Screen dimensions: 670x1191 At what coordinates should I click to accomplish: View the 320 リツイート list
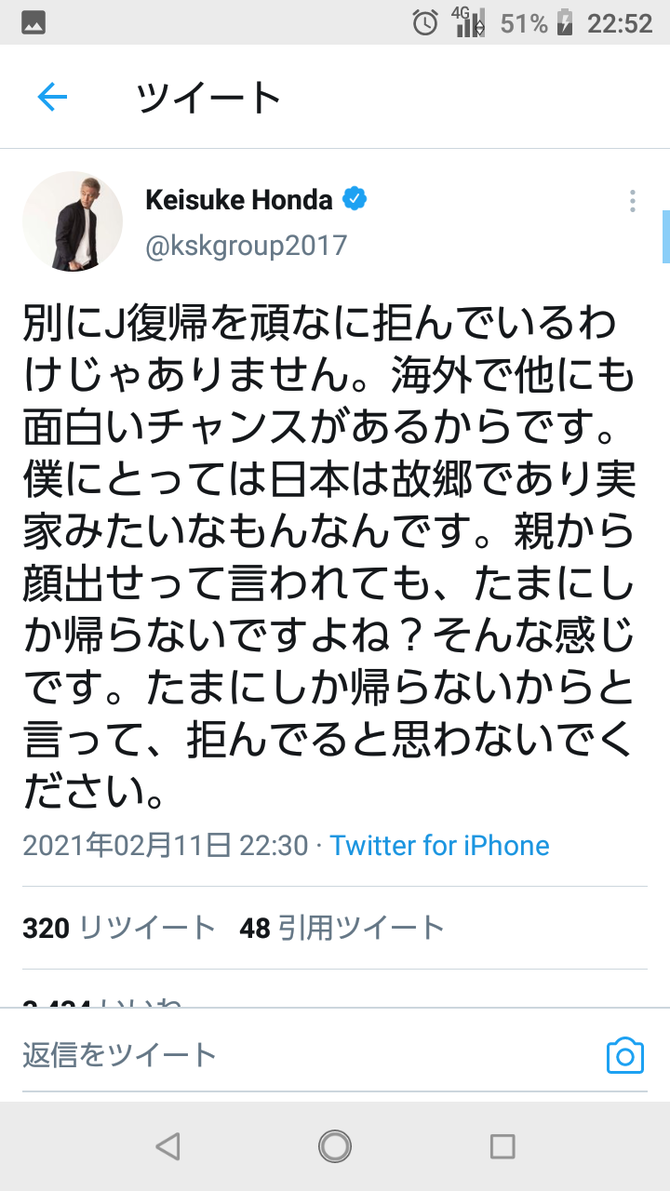pos(119,927)
